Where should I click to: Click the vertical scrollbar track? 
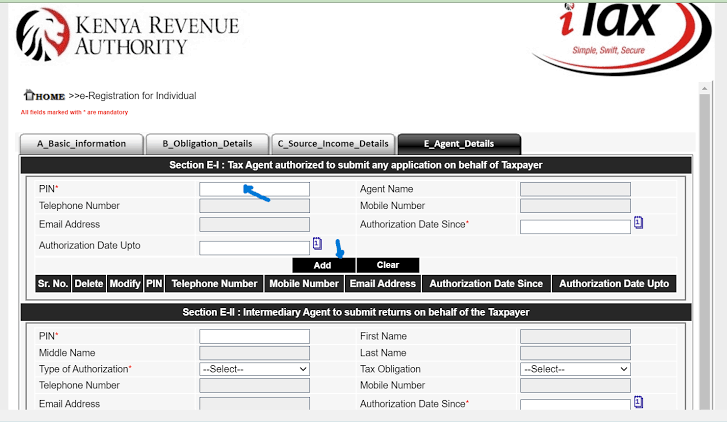click(705, 250)
